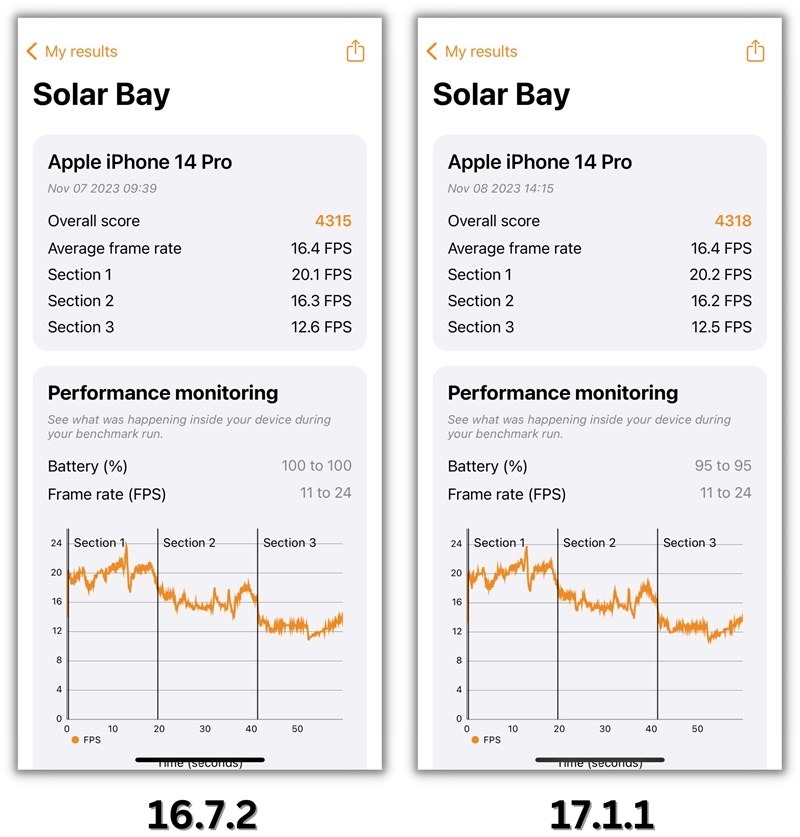The width and height of the screenshot is (800, 837).
Task: Tap overall score 4318 value
Action: (733, 221)
